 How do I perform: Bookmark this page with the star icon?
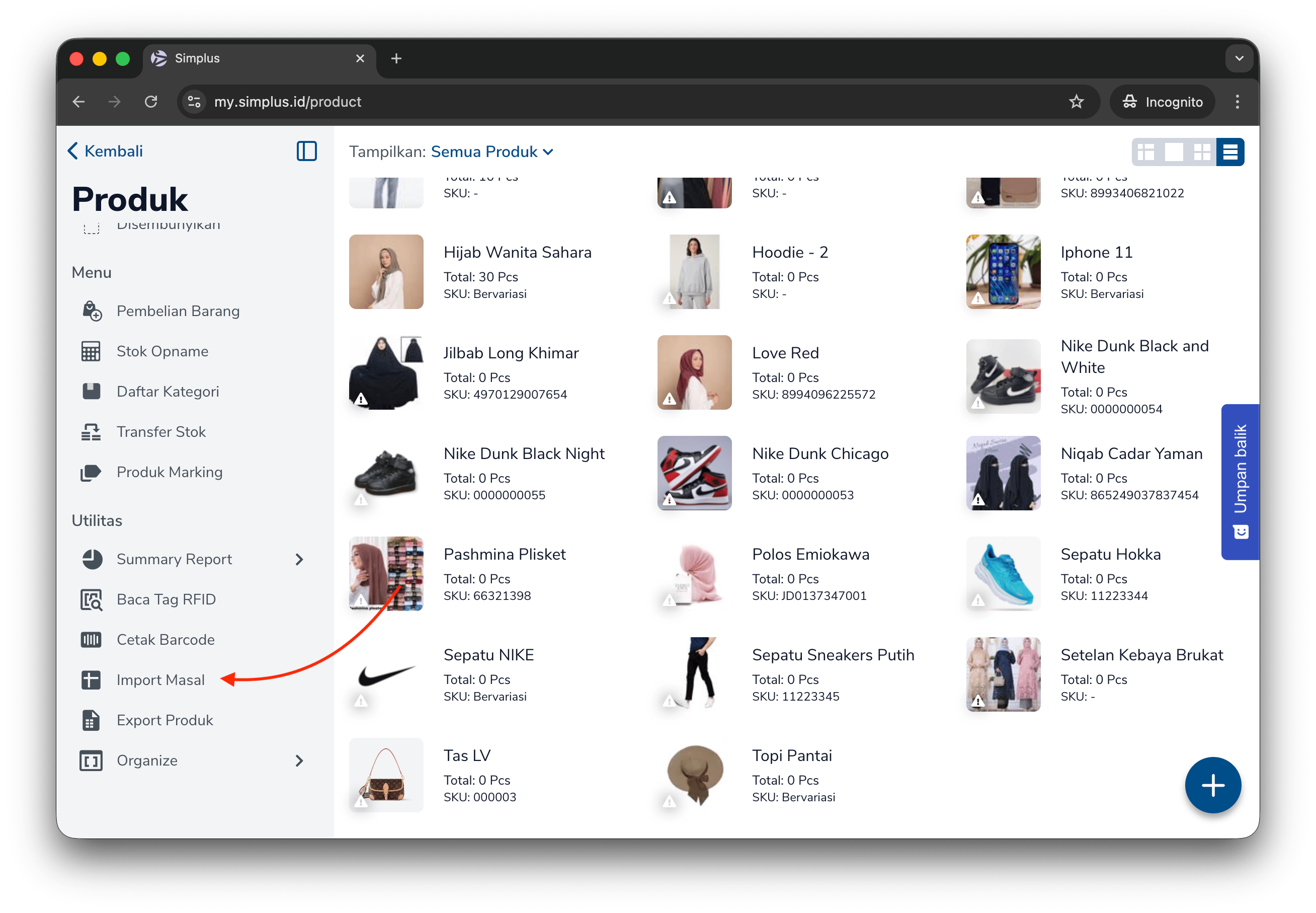pos(1076,102)
